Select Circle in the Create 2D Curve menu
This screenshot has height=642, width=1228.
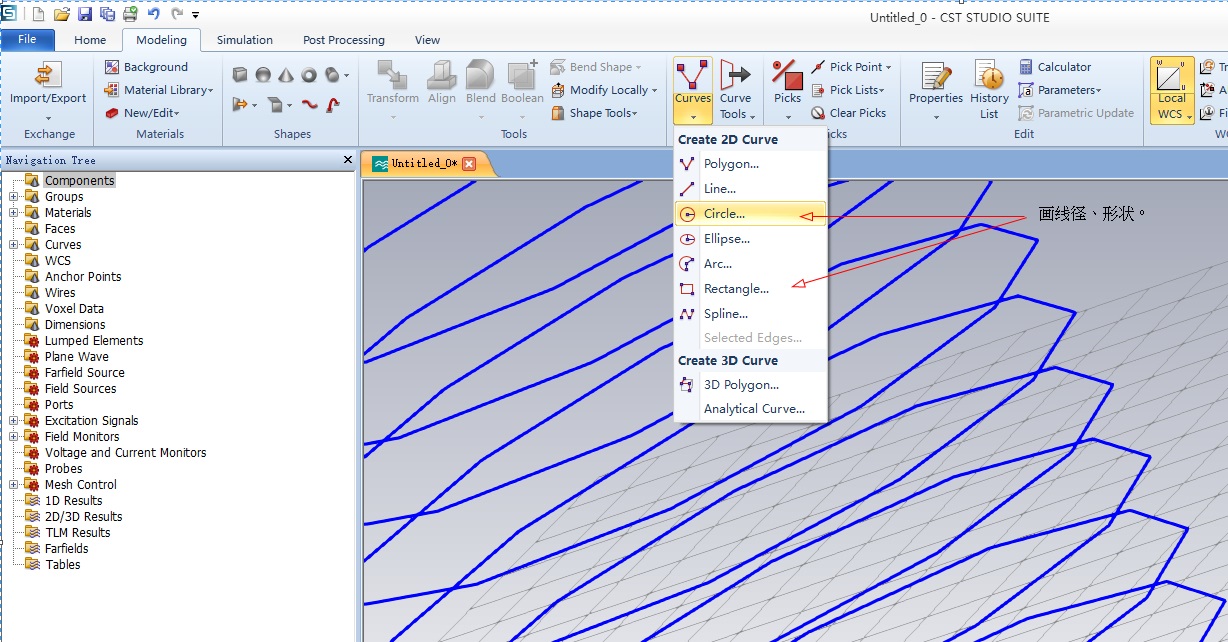(x=751, y=214)
